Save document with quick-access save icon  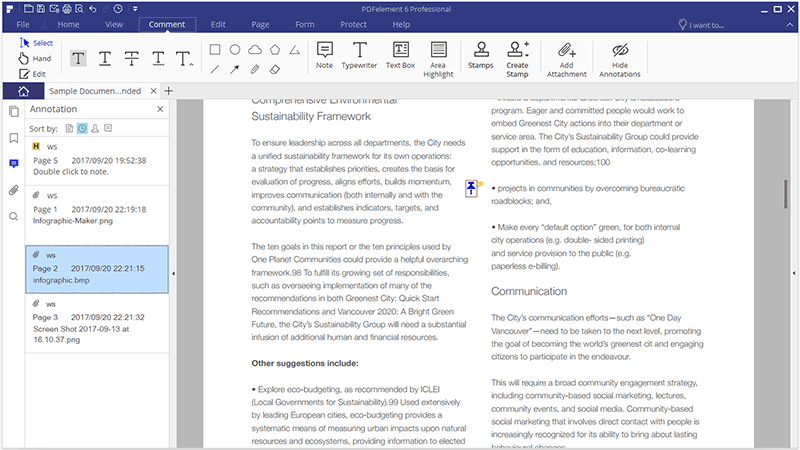pyautogui.click(x=41, y=9)
